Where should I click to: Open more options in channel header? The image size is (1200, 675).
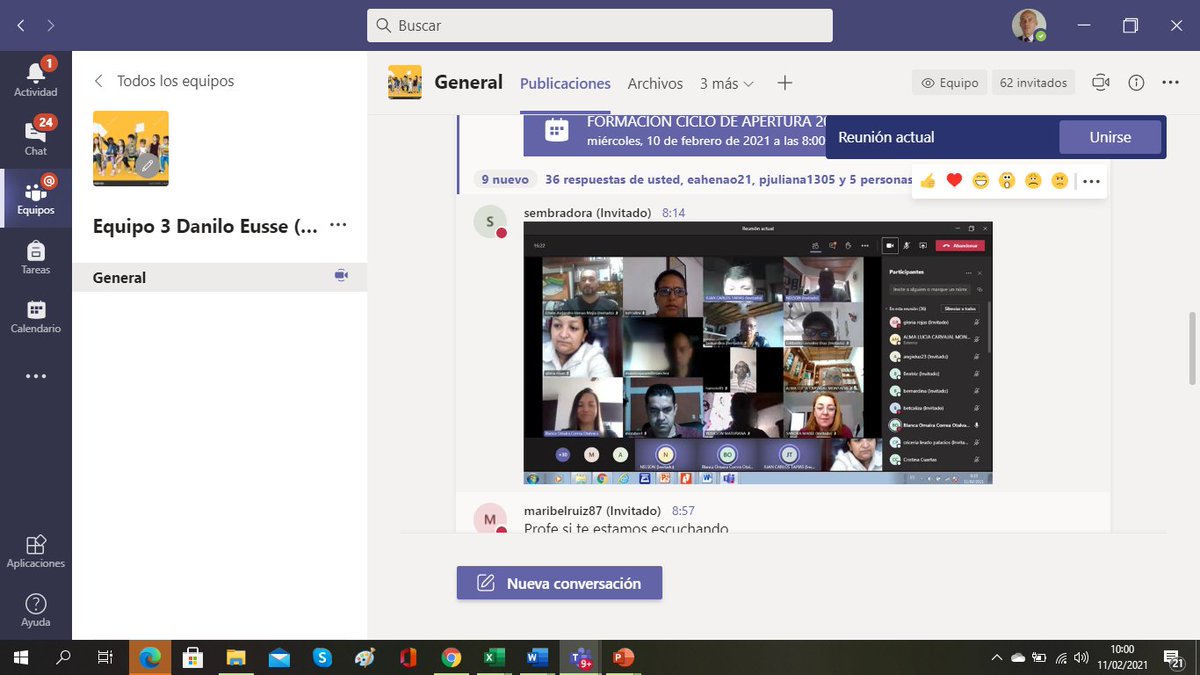[1171, 83]
